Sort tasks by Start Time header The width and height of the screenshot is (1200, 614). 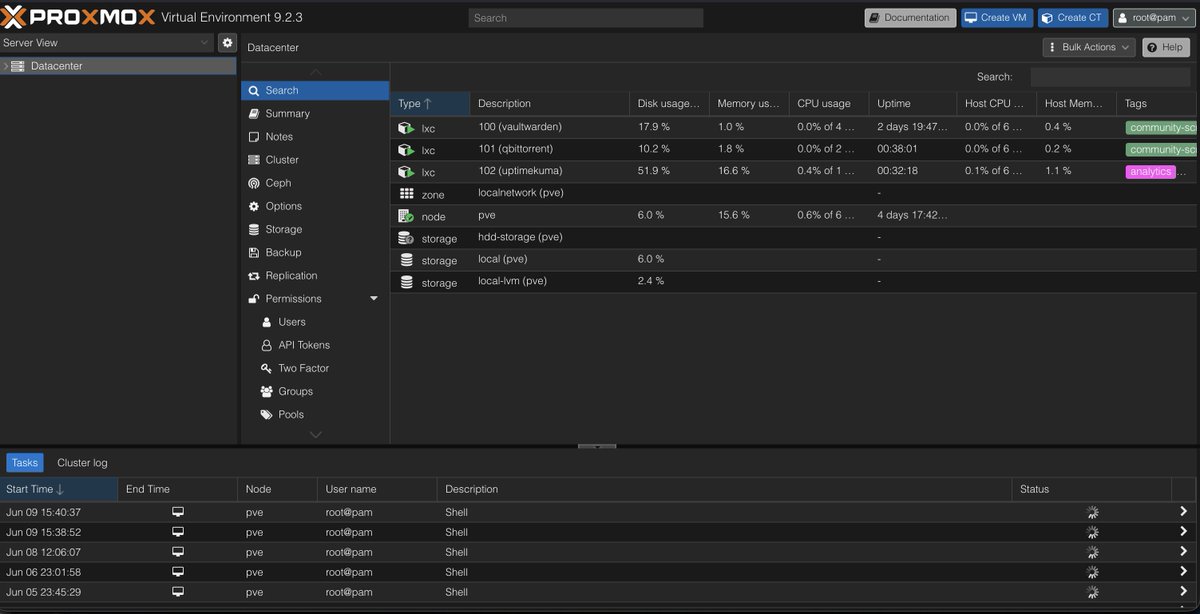[x=59, y=489]
